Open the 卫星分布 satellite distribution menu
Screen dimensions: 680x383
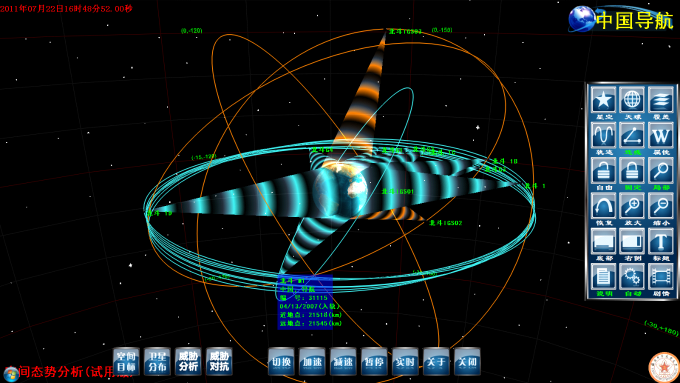pos(157,361)
